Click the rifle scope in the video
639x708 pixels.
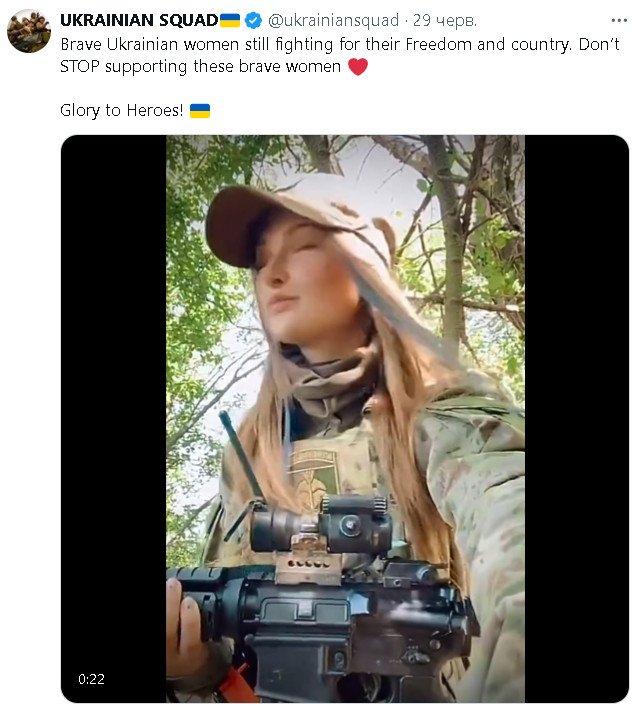pos(322,525)
